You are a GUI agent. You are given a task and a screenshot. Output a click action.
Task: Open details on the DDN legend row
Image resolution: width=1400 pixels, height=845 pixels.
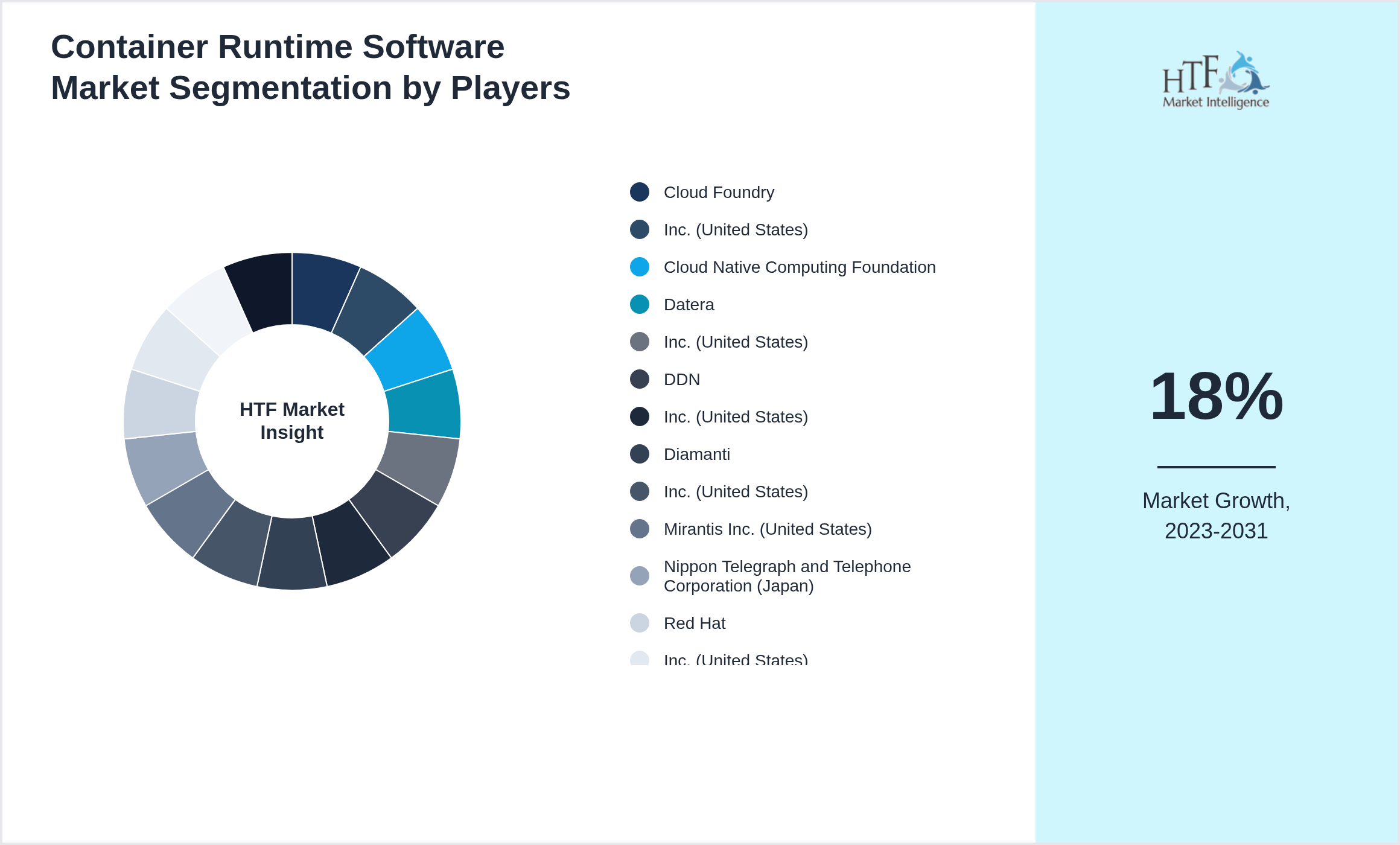681,379
